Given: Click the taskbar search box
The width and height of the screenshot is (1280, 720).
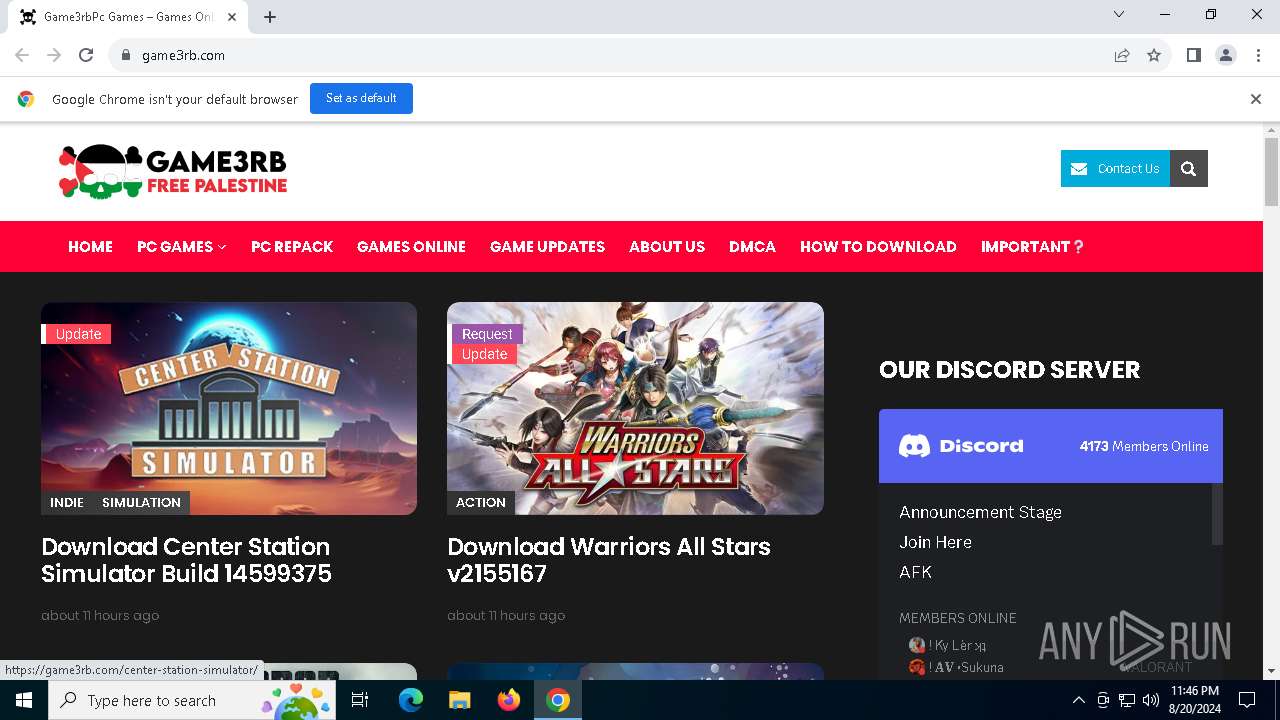Looking at the screenshot, I should [x=193, y=700].
